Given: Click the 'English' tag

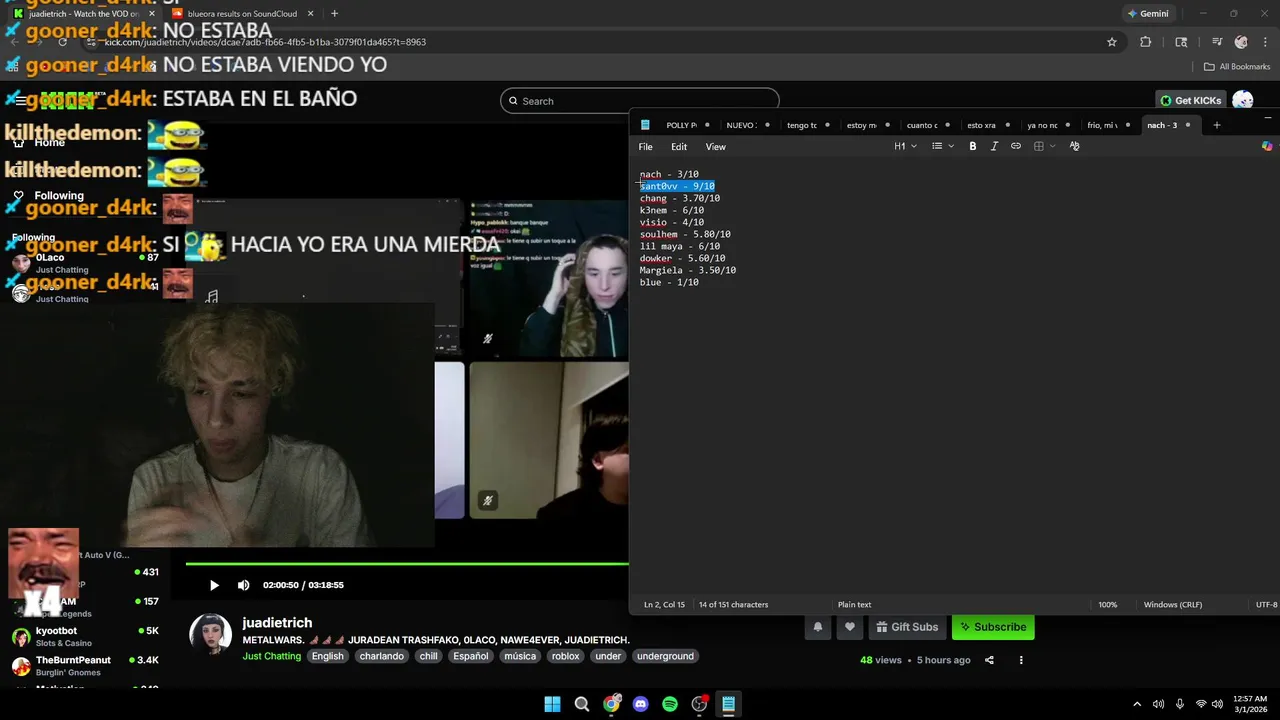Looking at the screenshot, I should point(327,656).
